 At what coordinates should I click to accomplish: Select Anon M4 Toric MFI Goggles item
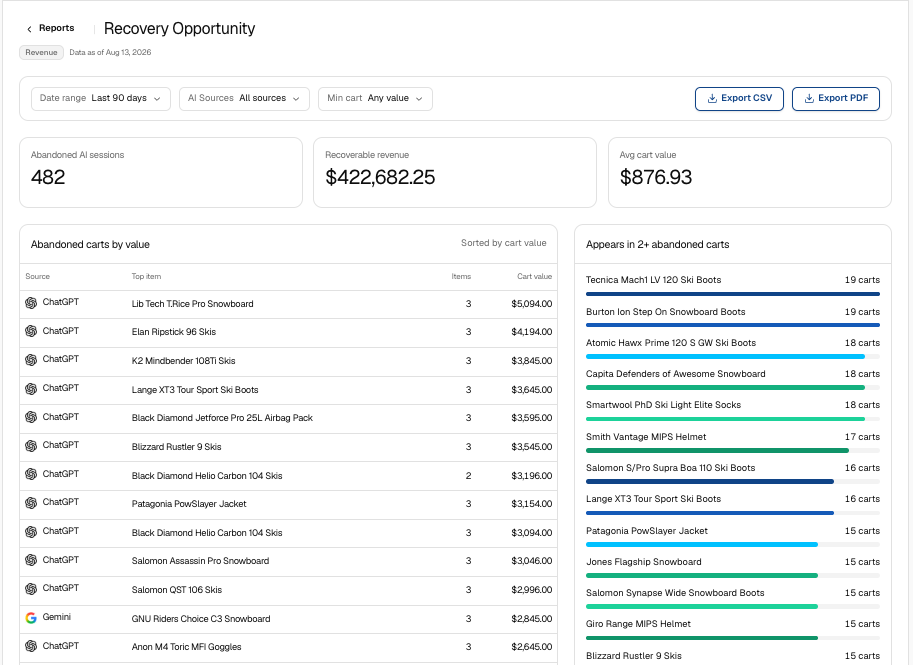tap(186, 647)
